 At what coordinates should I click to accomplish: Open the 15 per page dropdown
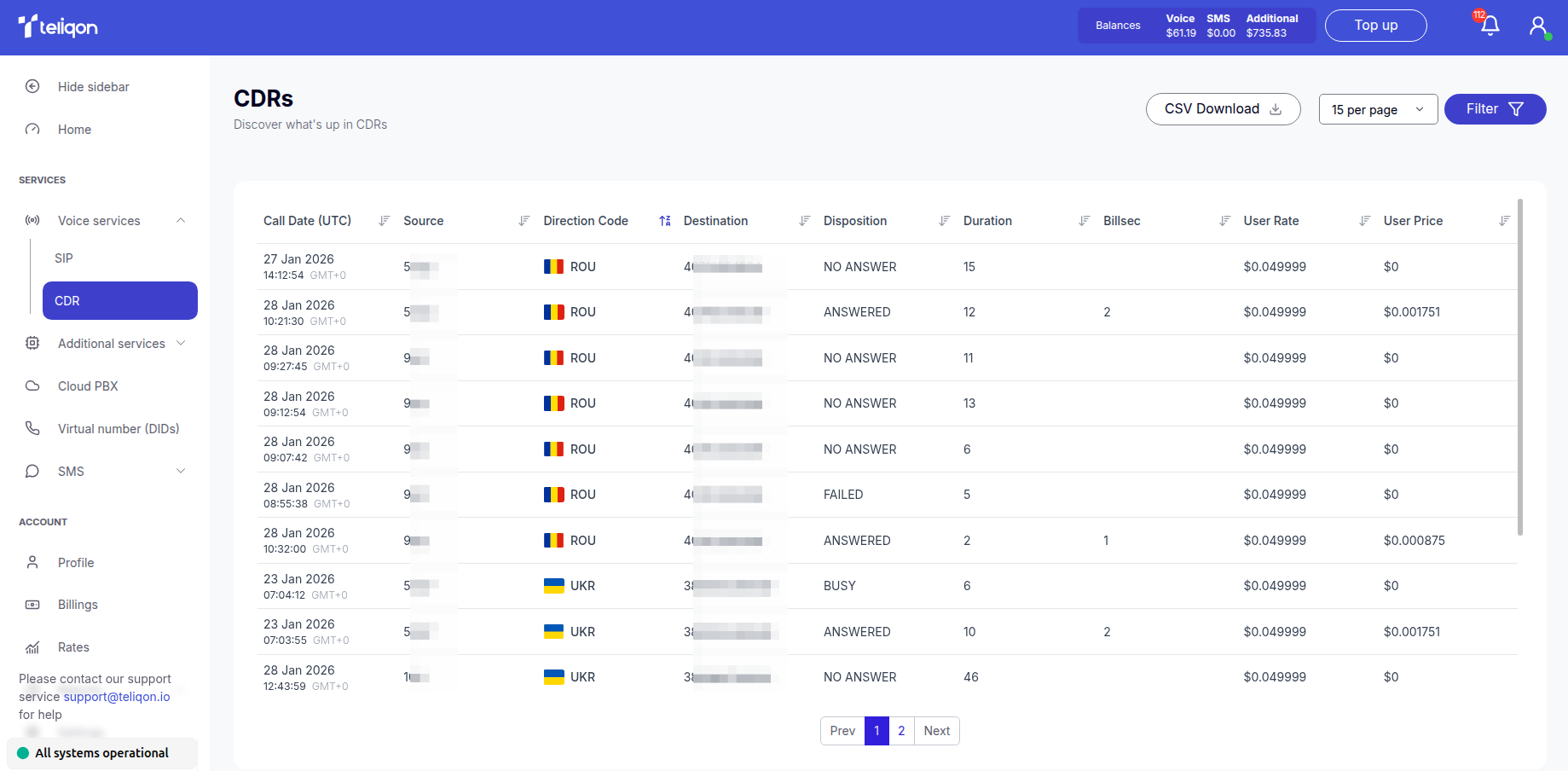click(1377, 109)
